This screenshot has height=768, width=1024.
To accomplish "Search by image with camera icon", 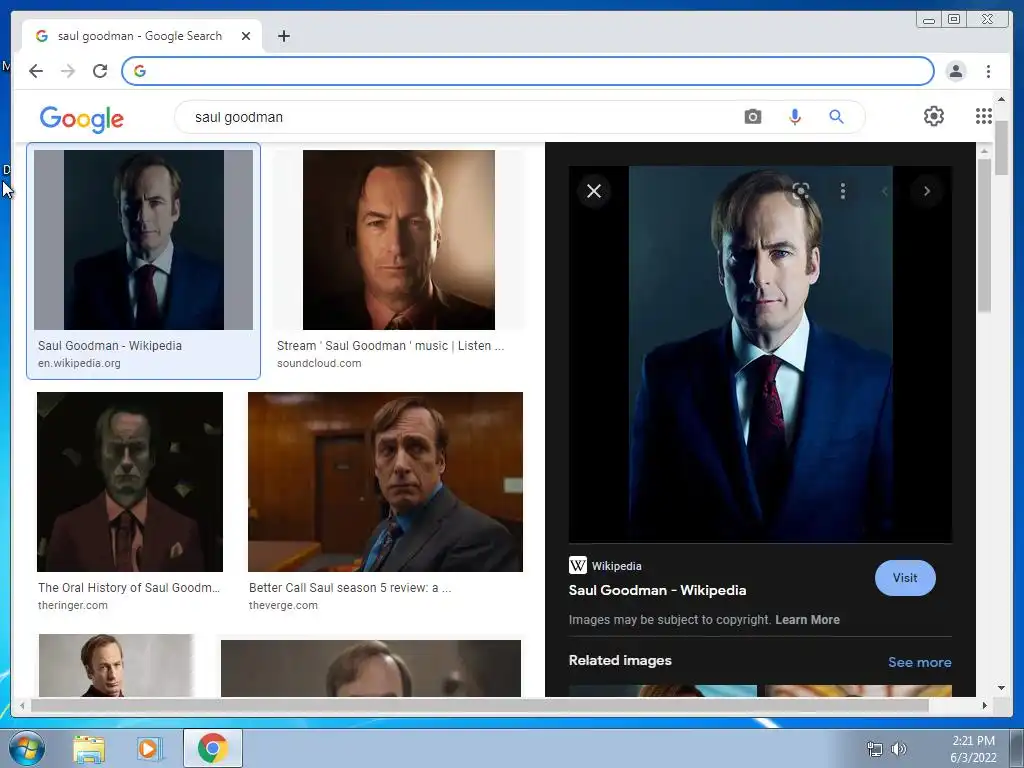I will click(x=752, y=117).
